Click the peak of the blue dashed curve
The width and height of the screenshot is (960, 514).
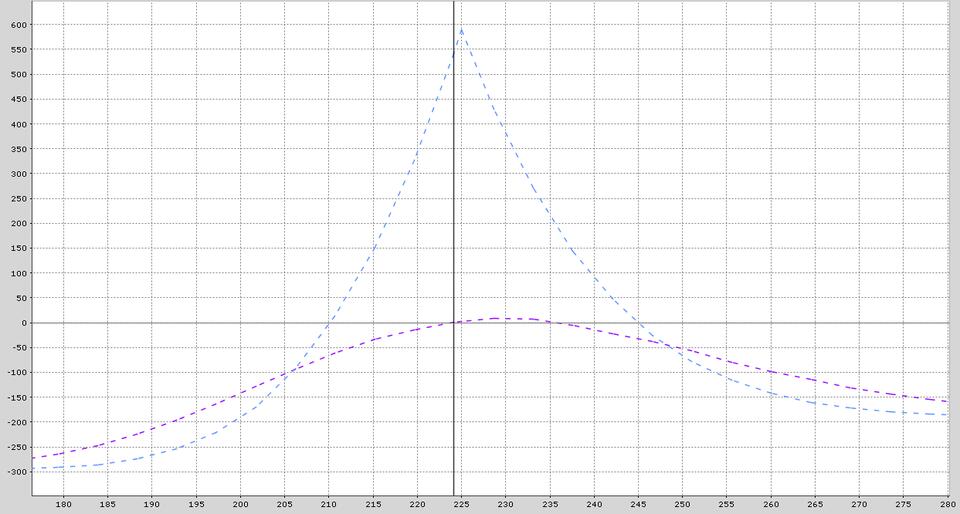pyautogui.click(x=461, y=29)
